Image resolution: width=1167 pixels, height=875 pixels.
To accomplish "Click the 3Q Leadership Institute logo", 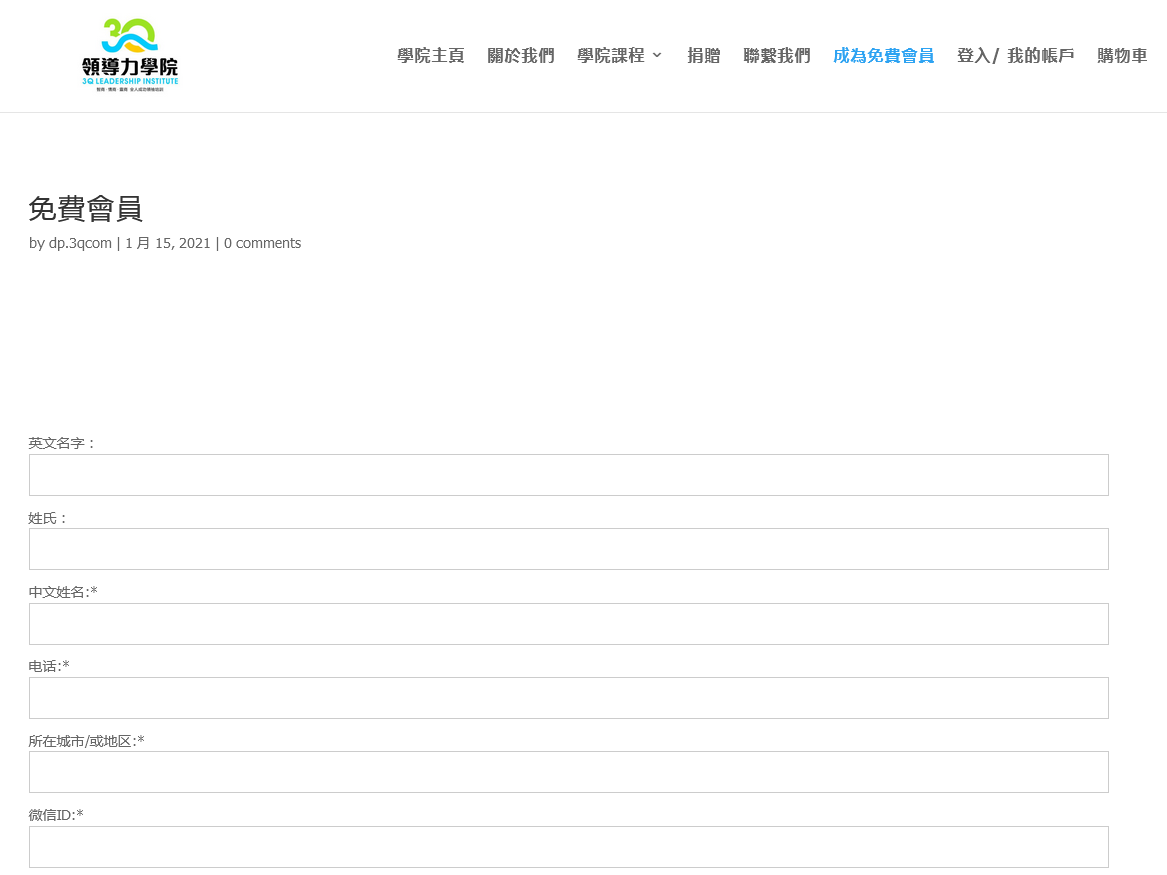I will (130, 55).
